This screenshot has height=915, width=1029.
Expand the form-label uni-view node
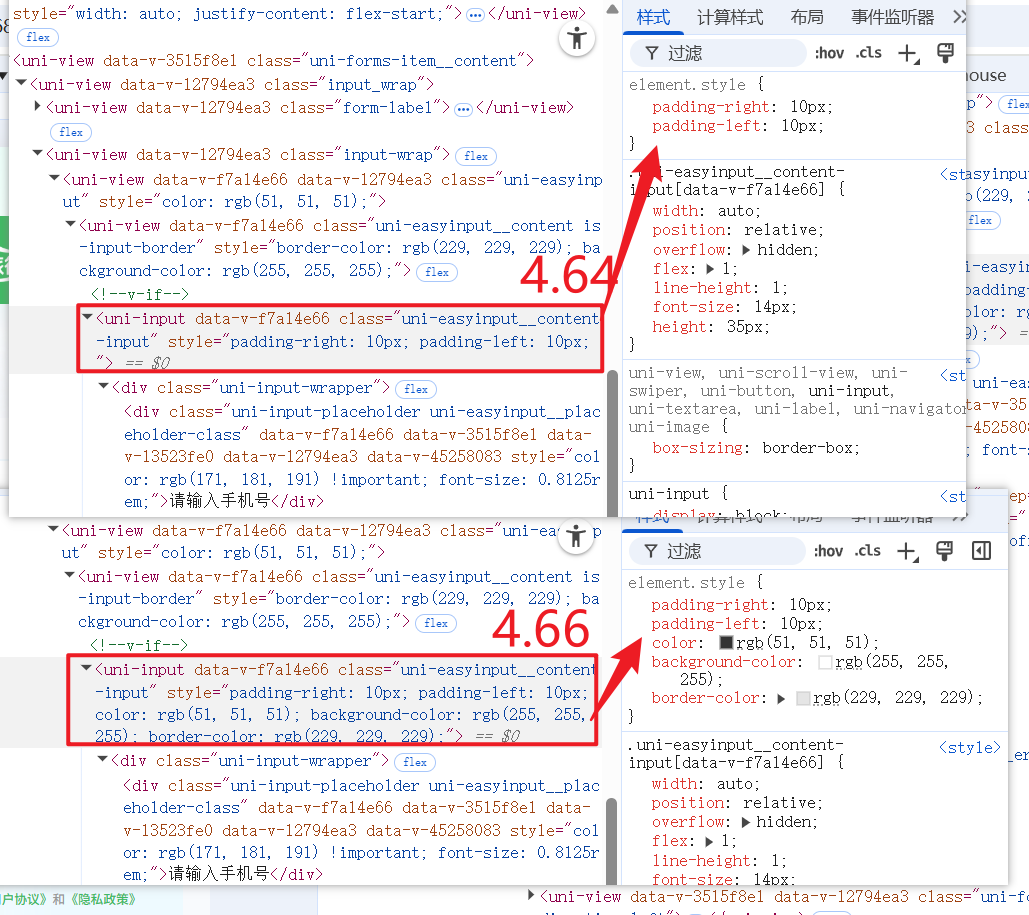(x=38, y=107)
